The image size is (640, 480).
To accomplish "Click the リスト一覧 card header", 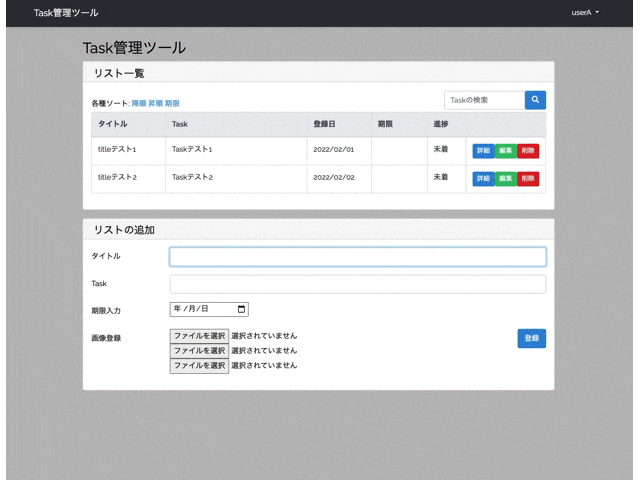I will pos(318,73).
